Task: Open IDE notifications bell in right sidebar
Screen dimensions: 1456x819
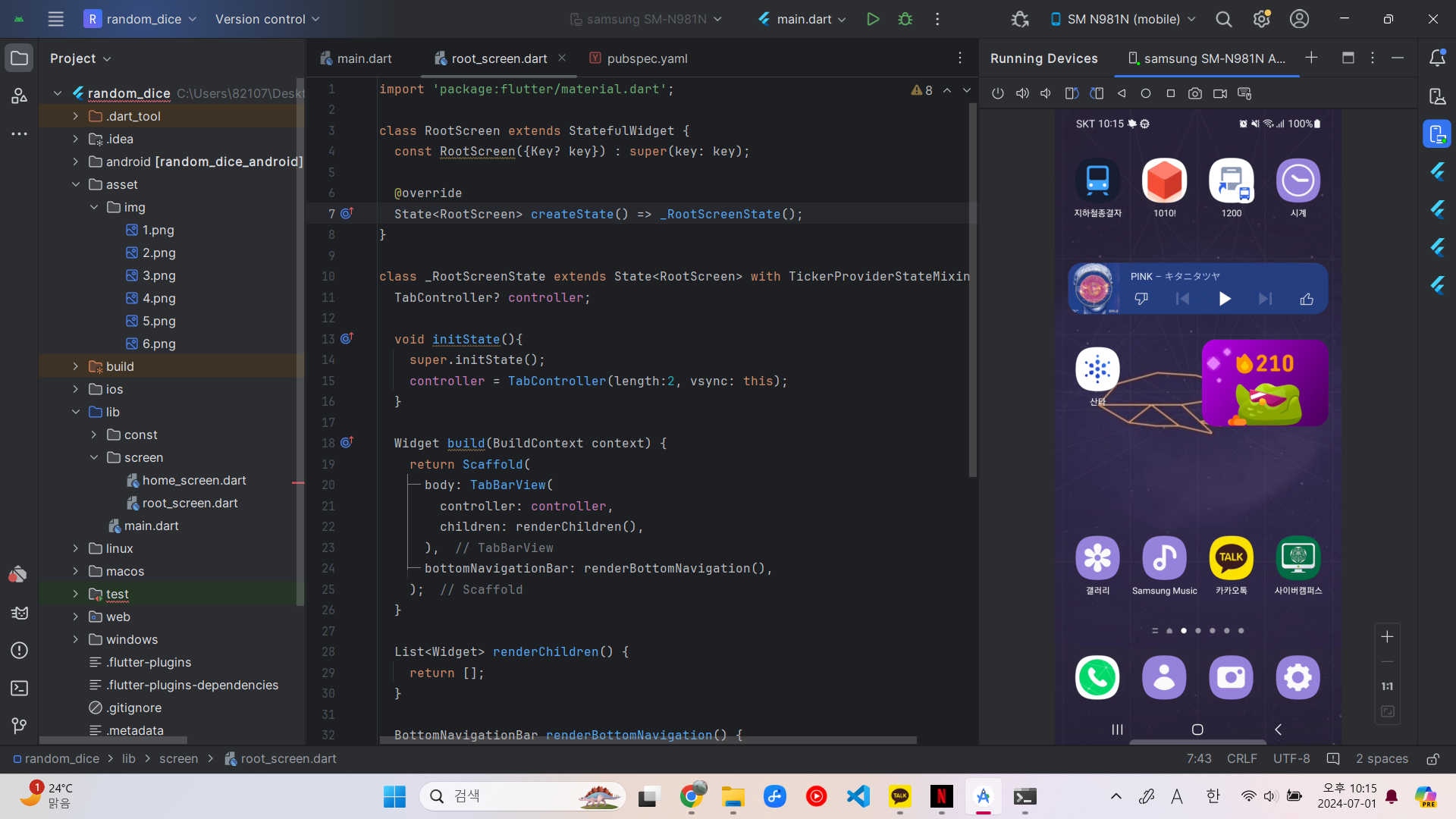Action: [1437, 58]
